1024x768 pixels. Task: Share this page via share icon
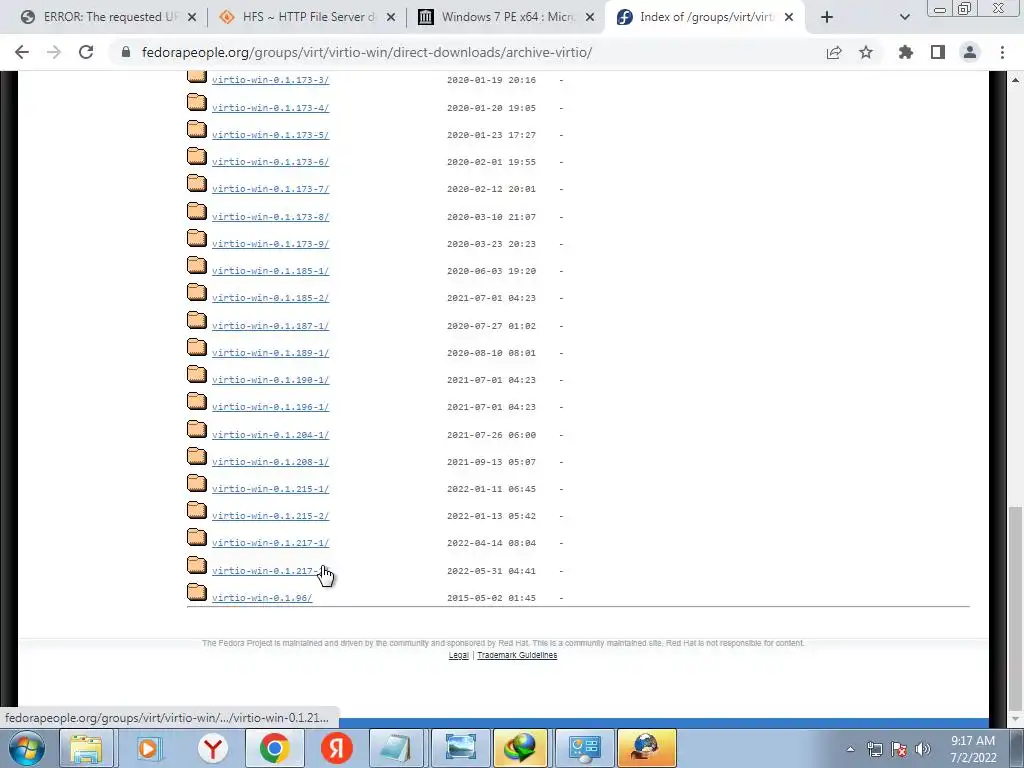[x=834, y=52]
